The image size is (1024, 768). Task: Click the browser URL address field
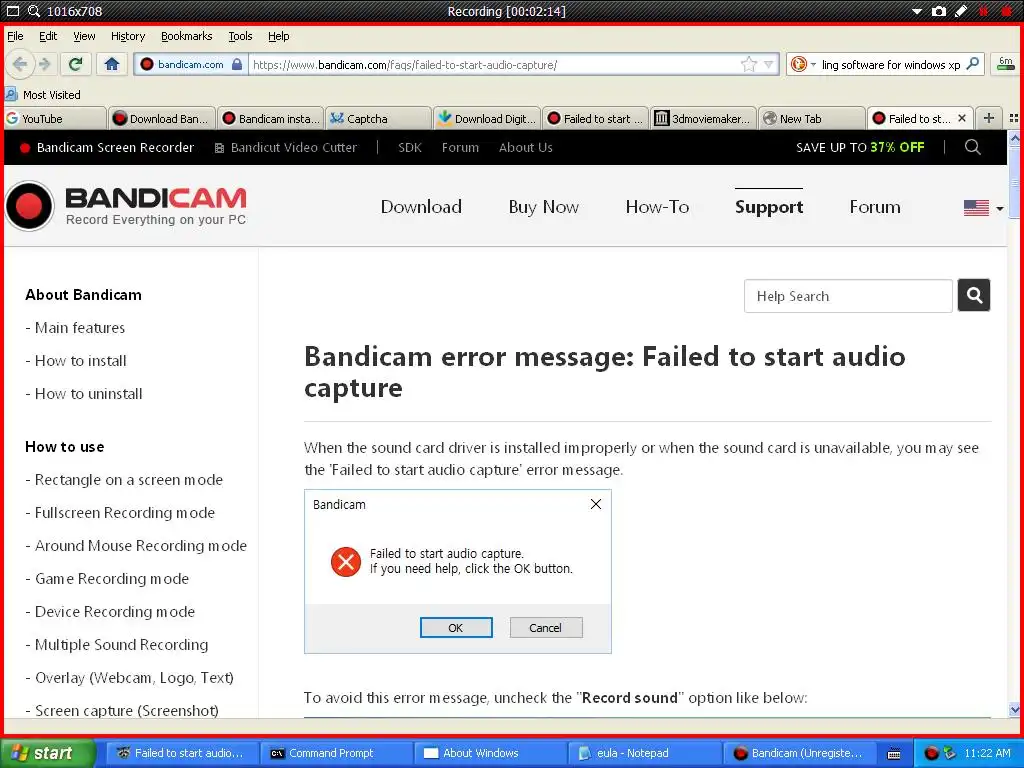tap(495, 64)
